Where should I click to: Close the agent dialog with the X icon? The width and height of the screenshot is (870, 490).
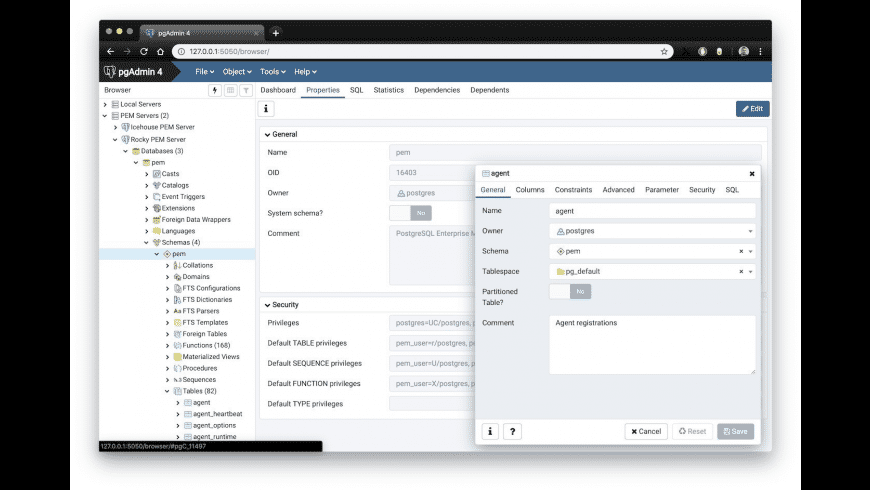752,174
